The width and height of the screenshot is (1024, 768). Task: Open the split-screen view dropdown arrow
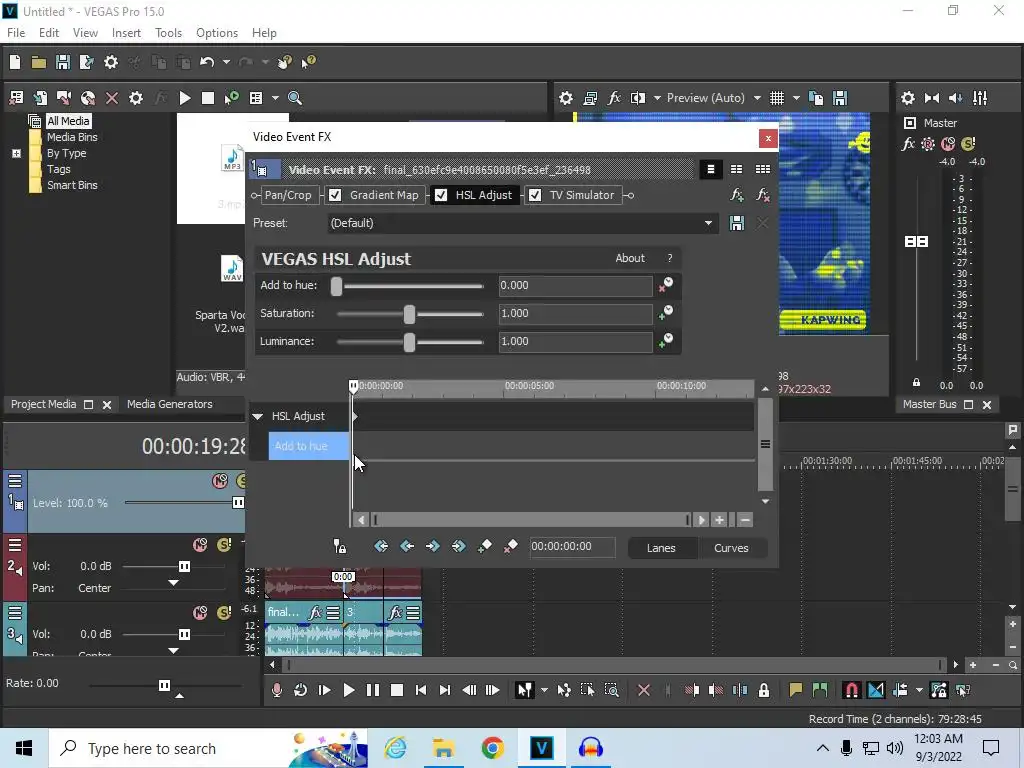tap(657, 98)
